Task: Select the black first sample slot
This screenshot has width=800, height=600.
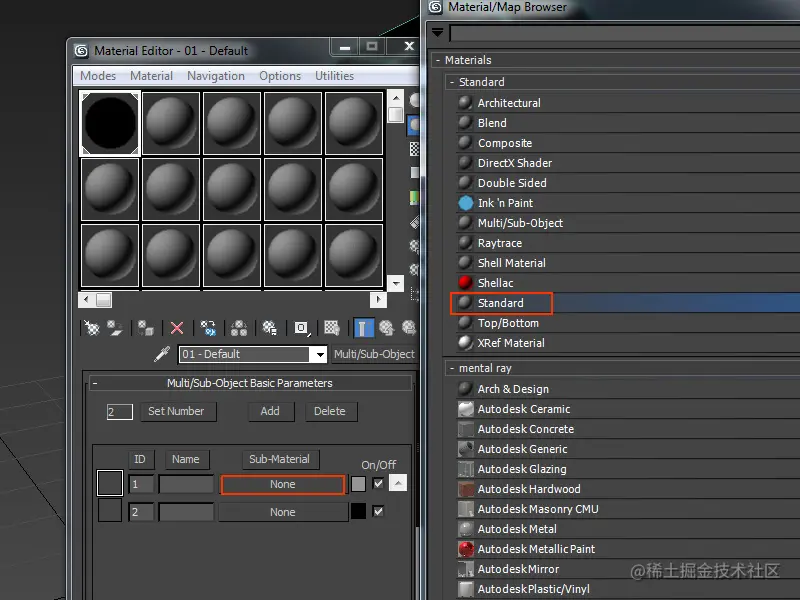Action: click(x=110, y=123)
